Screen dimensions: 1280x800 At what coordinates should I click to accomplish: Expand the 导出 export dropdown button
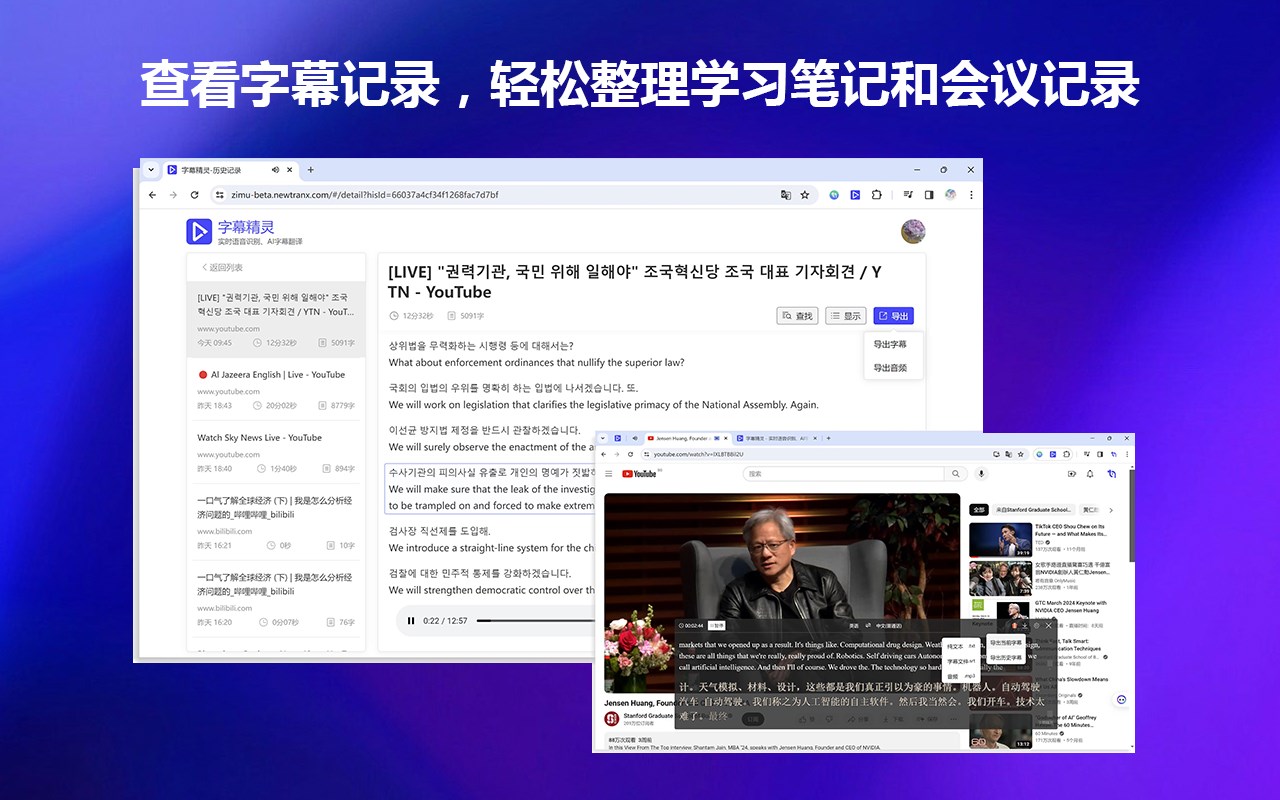coord(893,316)
